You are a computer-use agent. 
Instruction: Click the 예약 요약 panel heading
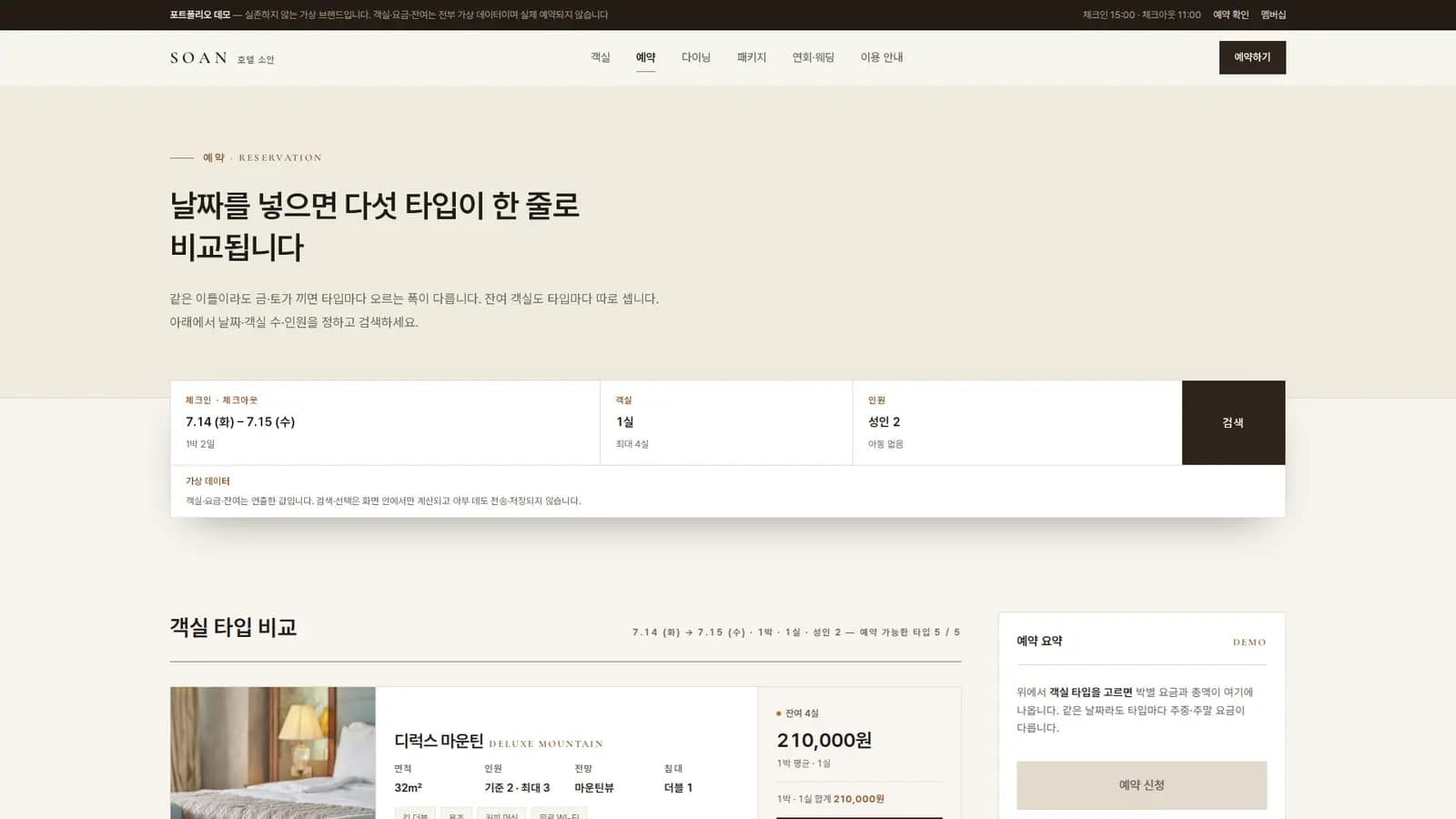(x=1039, y=641)
